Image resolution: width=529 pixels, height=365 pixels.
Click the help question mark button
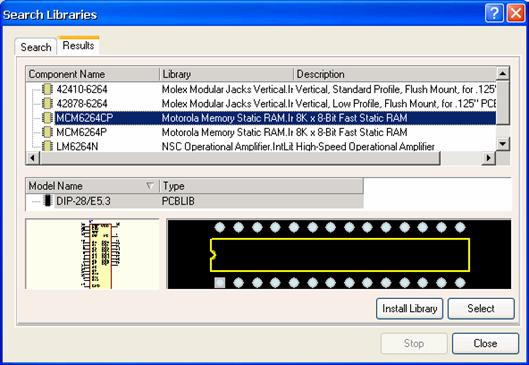494,13
